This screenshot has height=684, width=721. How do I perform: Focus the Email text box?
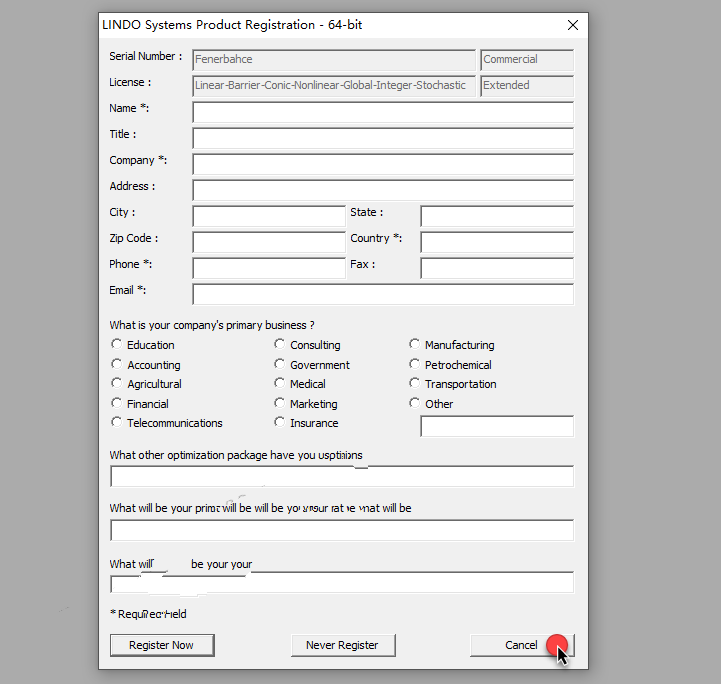(383, 294)
